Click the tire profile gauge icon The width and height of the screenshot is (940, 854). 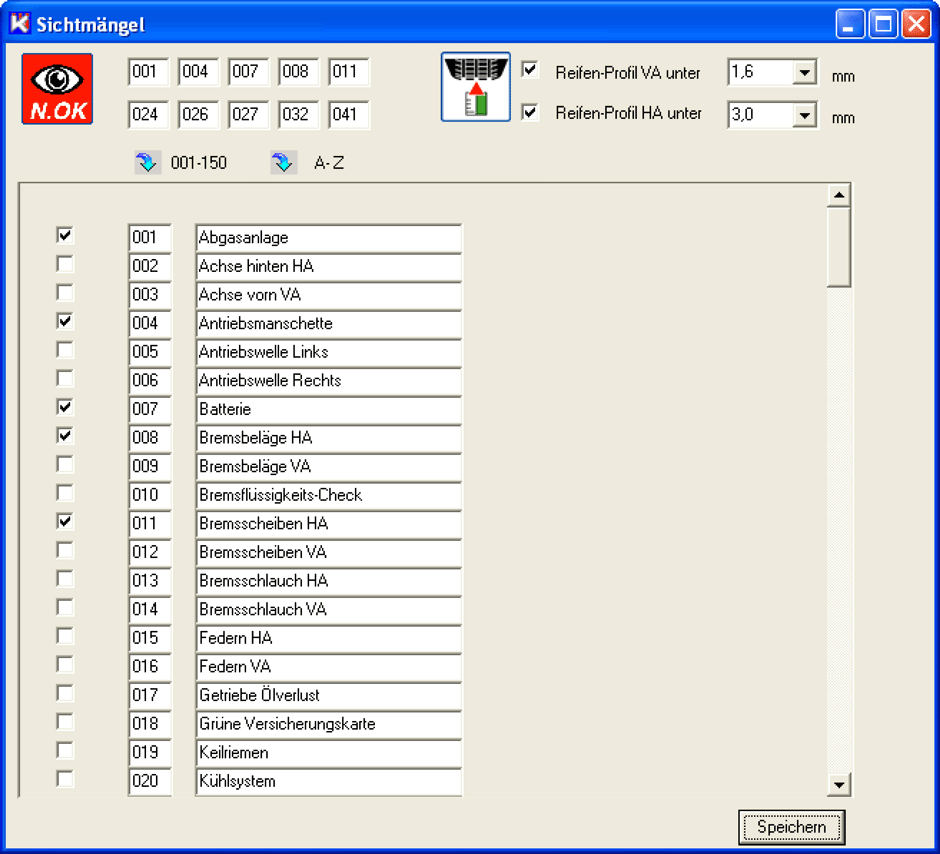pyautogui.click(x=476, y=87)
